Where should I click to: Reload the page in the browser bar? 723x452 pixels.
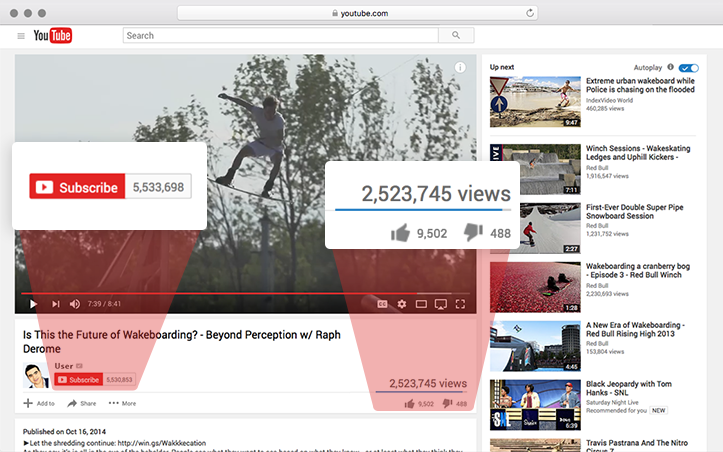530,13
